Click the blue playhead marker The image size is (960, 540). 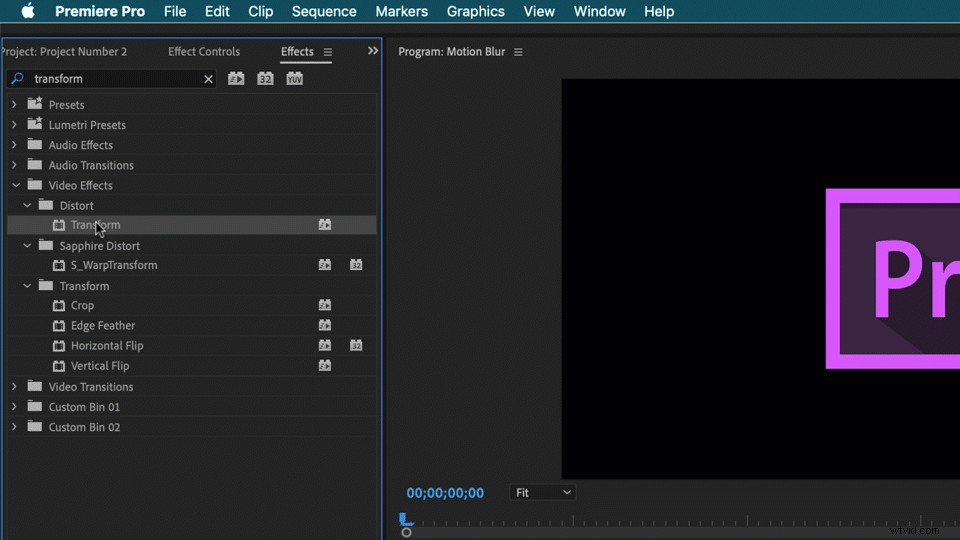click(x=405, y=520)
